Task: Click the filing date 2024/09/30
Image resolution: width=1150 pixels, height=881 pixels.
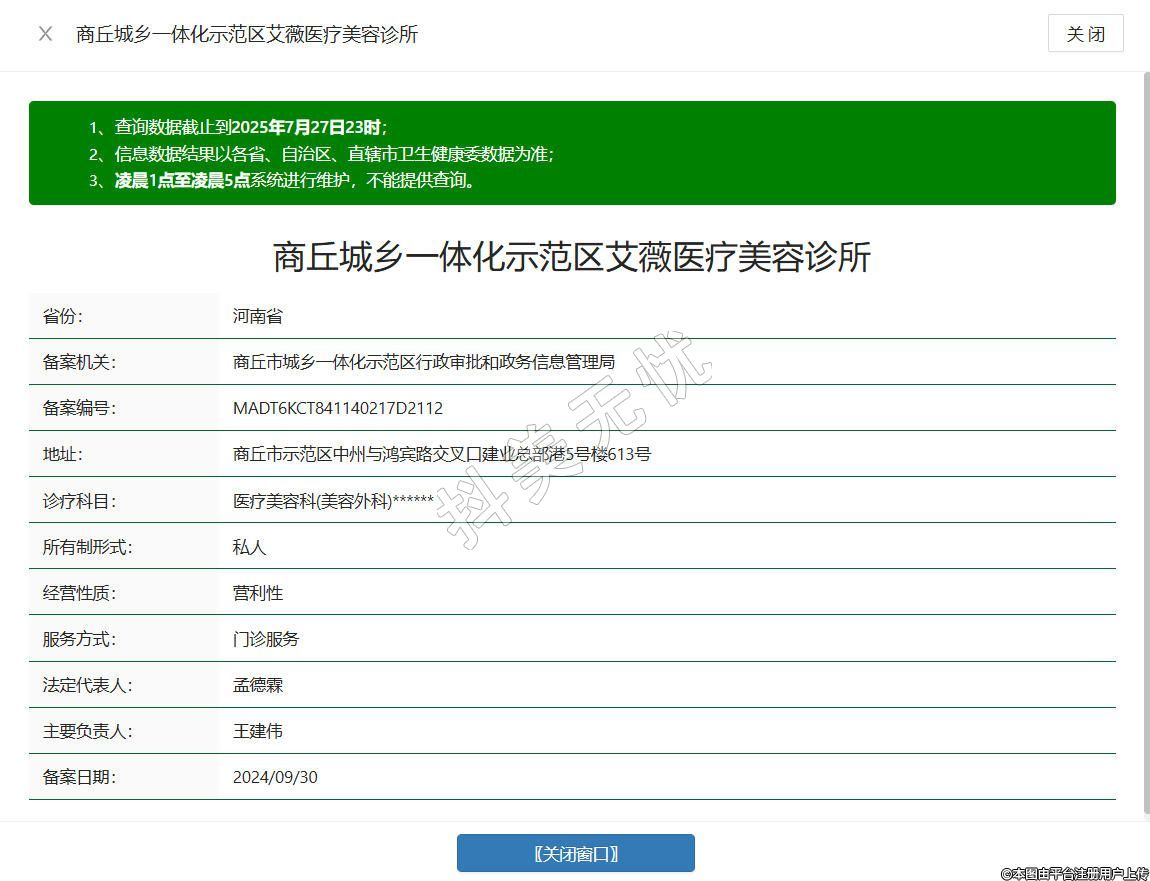Action: (x=275, y=777)
